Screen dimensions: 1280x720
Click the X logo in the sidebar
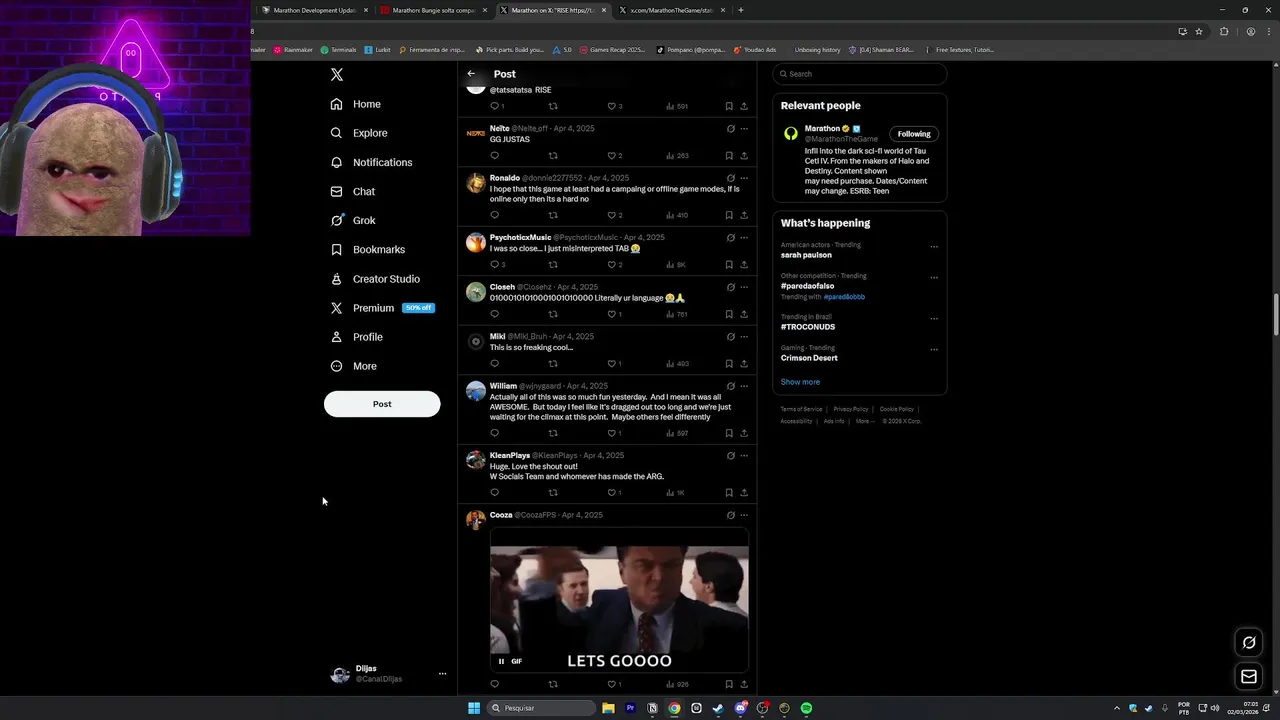click(x=337, y=75)
